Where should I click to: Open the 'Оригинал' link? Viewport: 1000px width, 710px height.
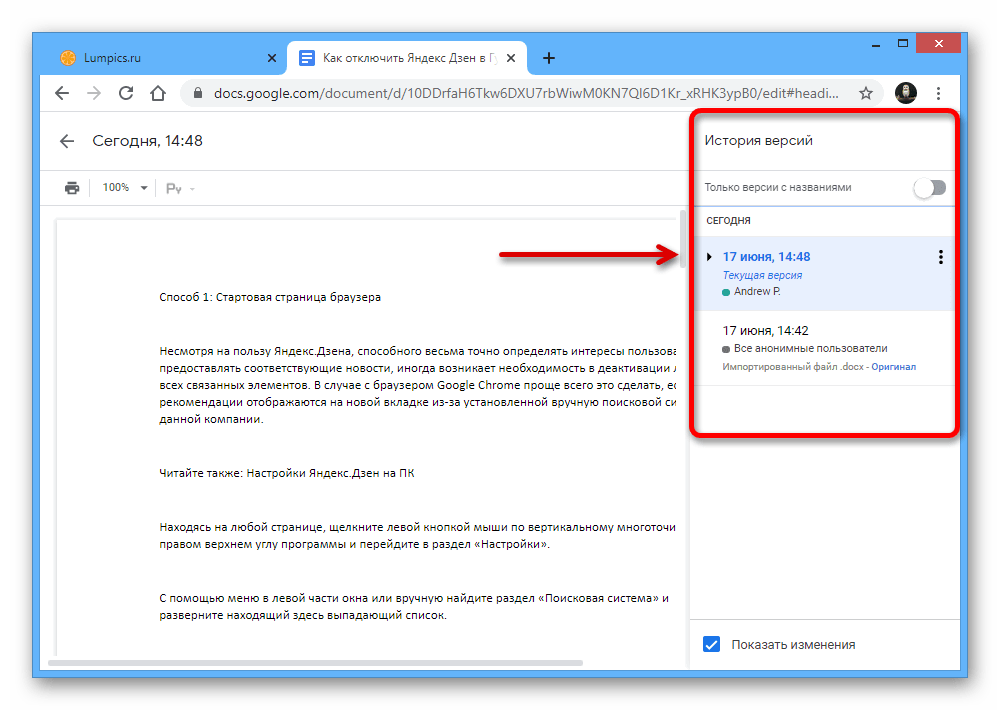click(x=893, y=367)
